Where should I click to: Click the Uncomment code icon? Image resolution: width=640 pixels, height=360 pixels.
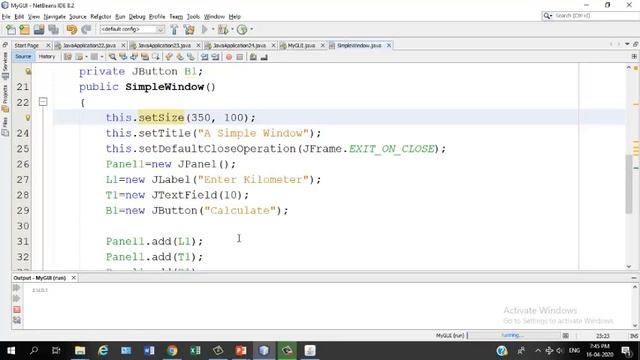tap(264, 57)
